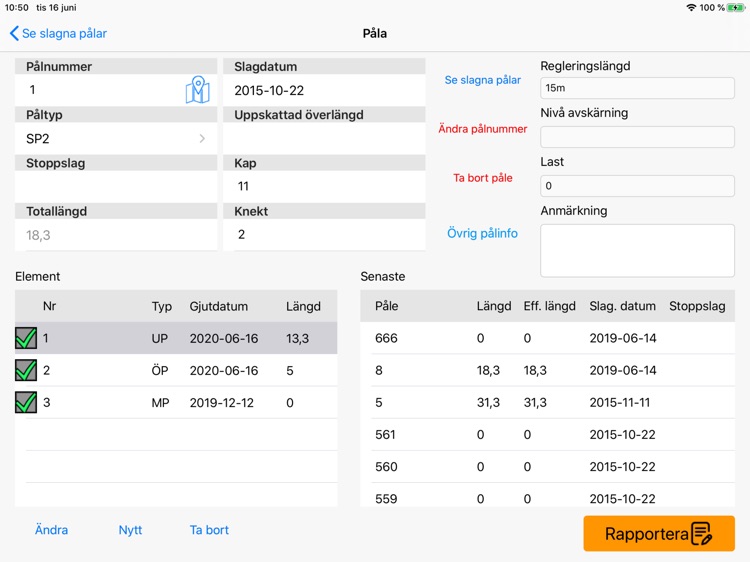Click Eff. längd 31,3 in row 5

535,402
